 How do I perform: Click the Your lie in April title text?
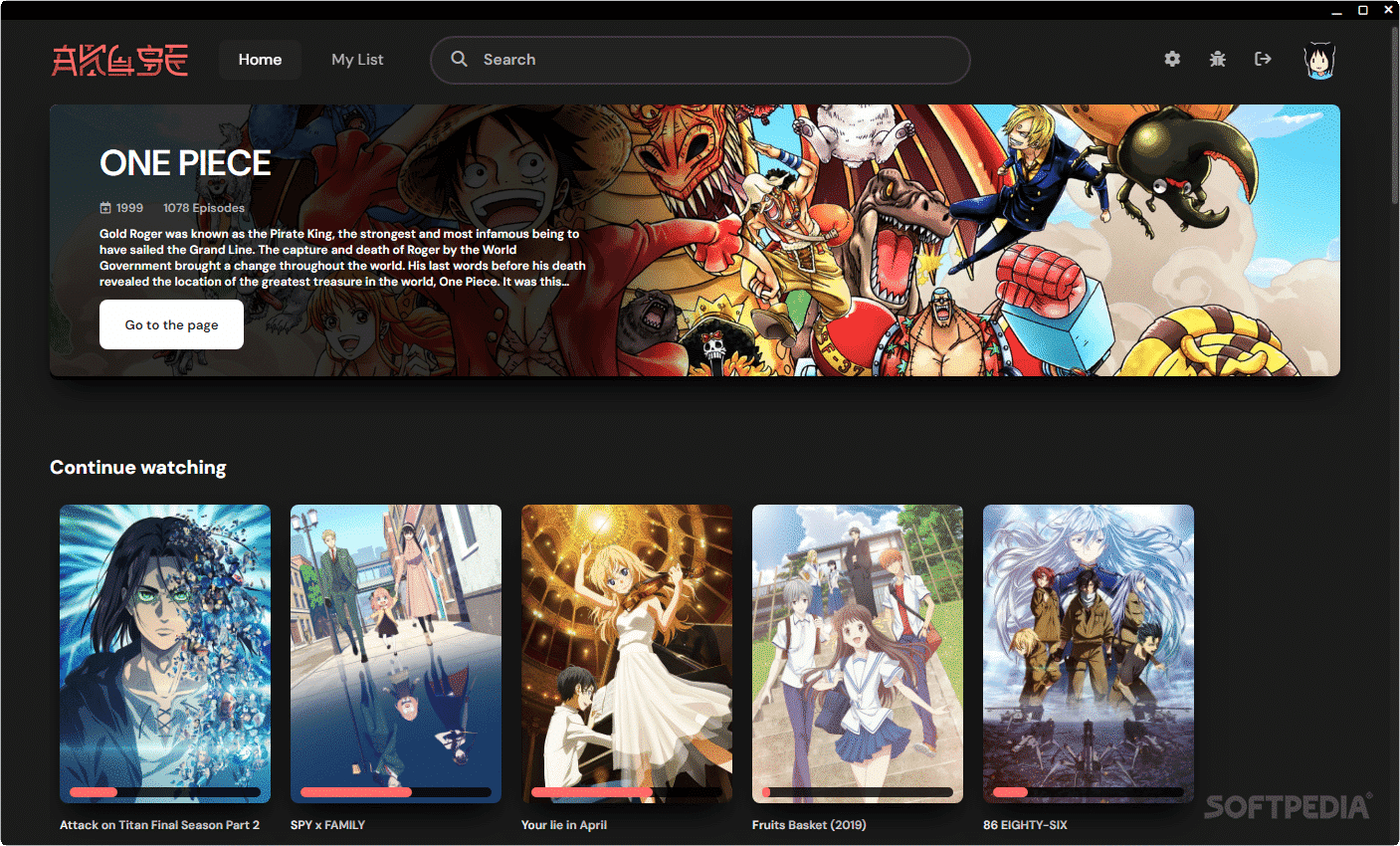[564, 825]
